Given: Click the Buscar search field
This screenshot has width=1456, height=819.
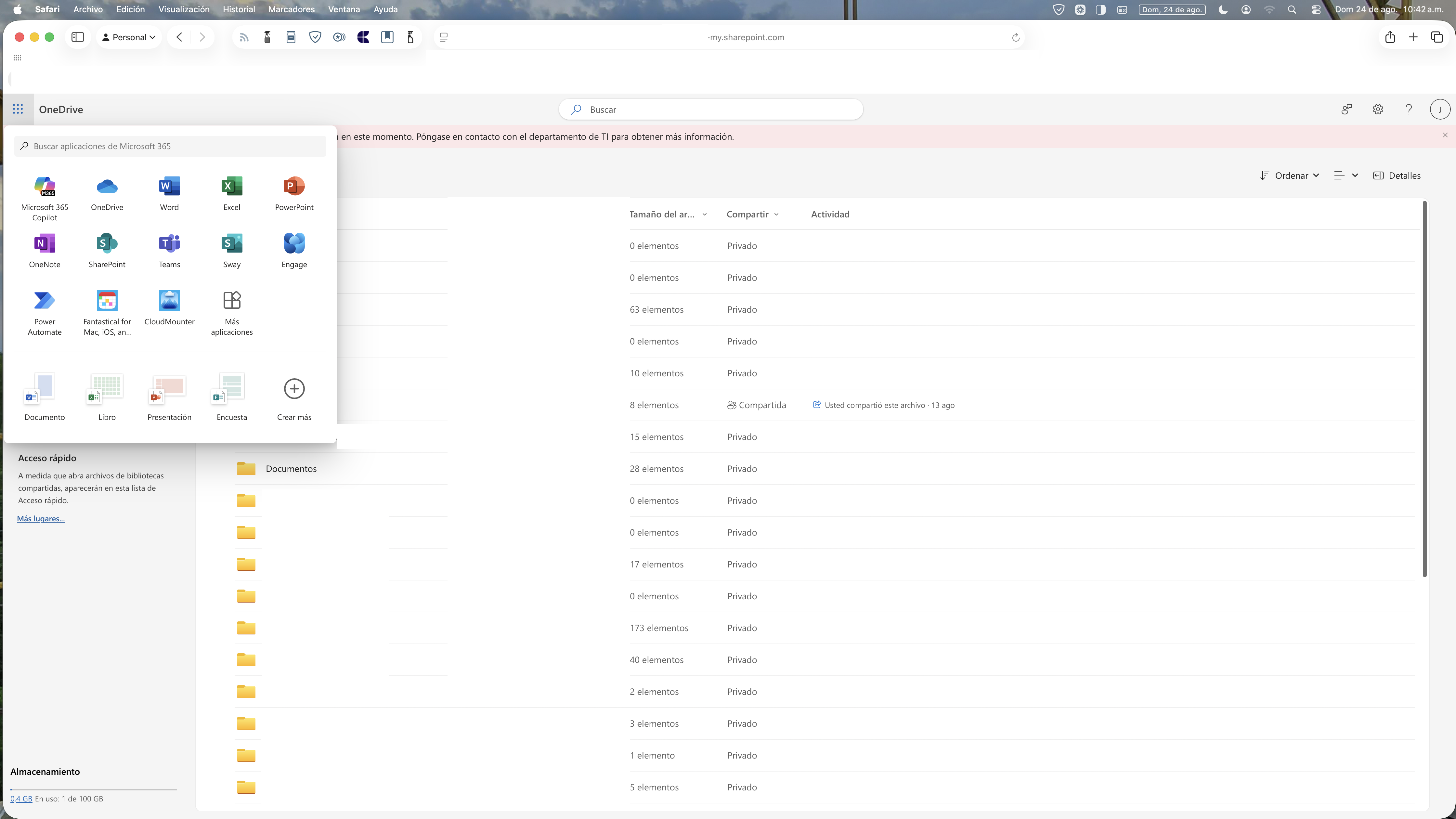Looking at the screenshot, I should coord(710,109).
